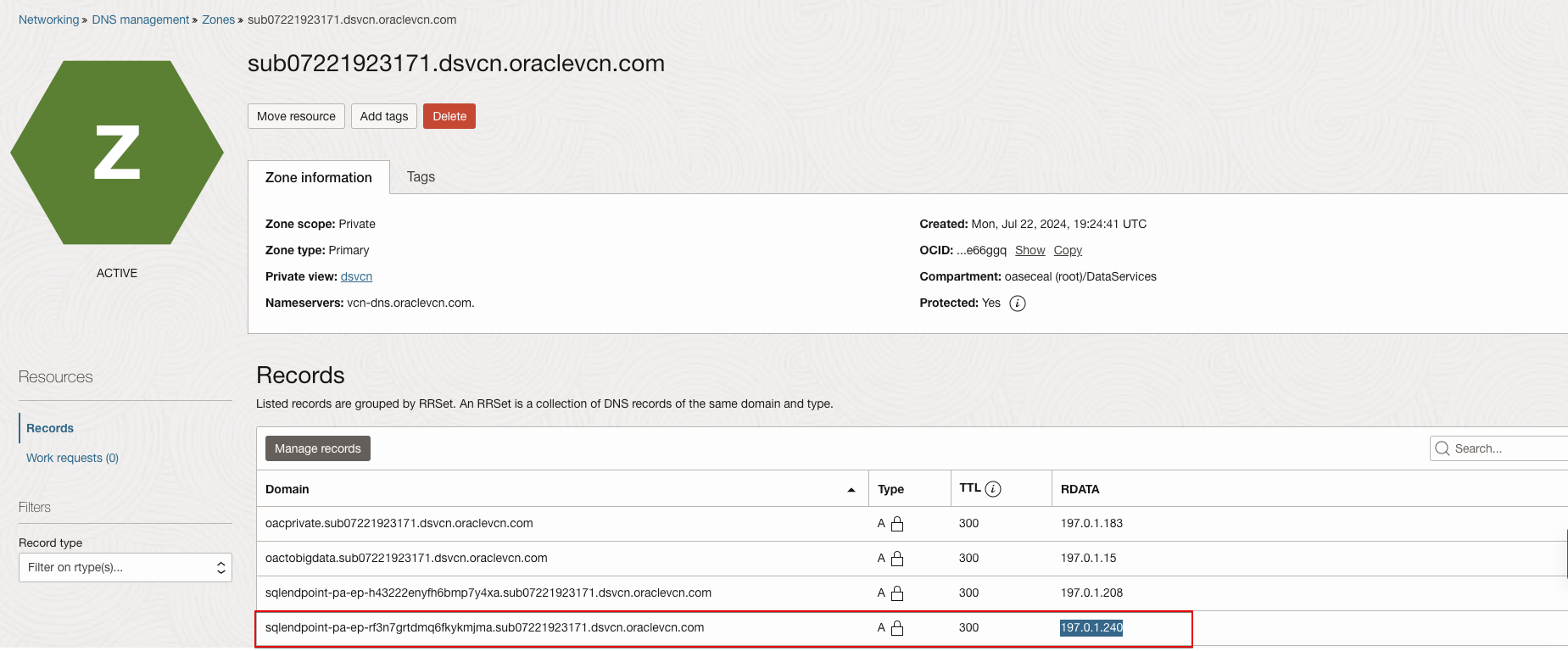Image resolution: width=1568 pixels, height=651 pixels.
Task: Click TTL 300 in oacprivate row
Action: [968, 523]
